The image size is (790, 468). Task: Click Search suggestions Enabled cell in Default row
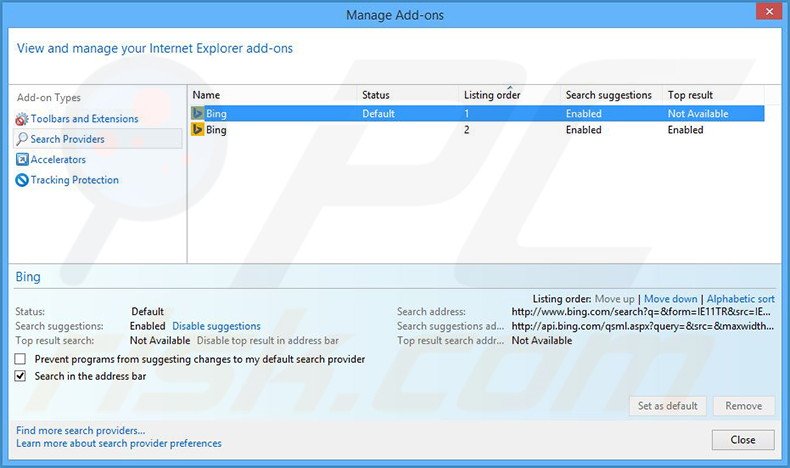pos(583,114)
